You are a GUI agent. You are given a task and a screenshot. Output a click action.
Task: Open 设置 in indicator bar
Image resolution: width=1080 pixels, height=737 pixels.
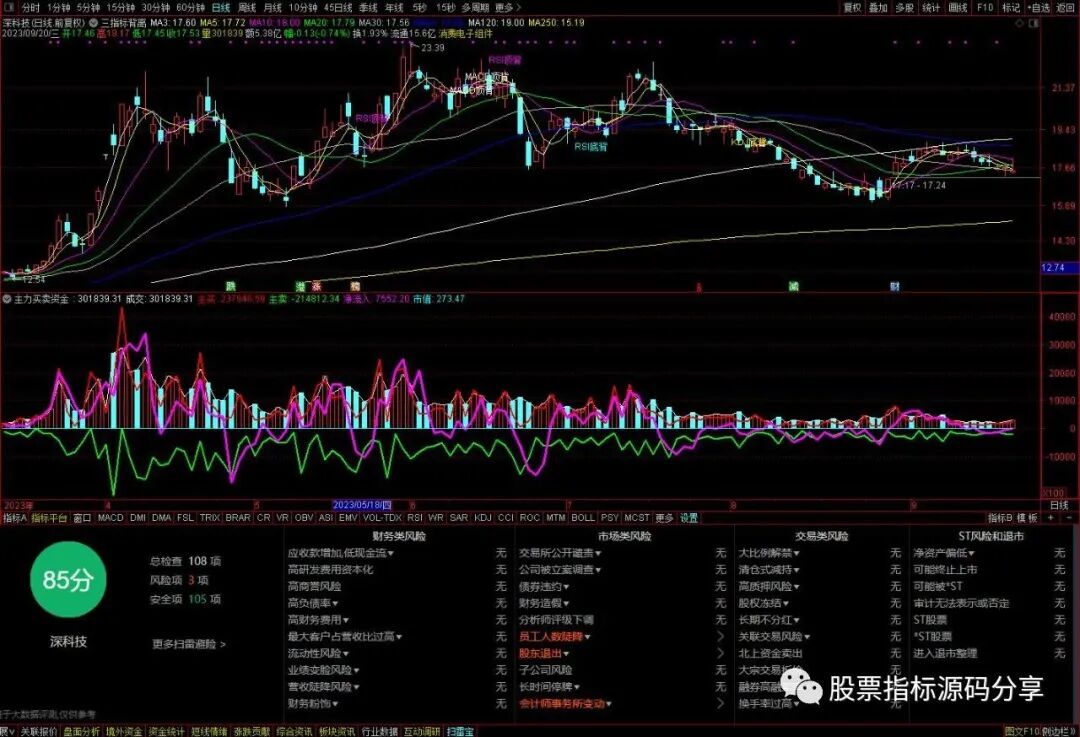tap(689, 517)
